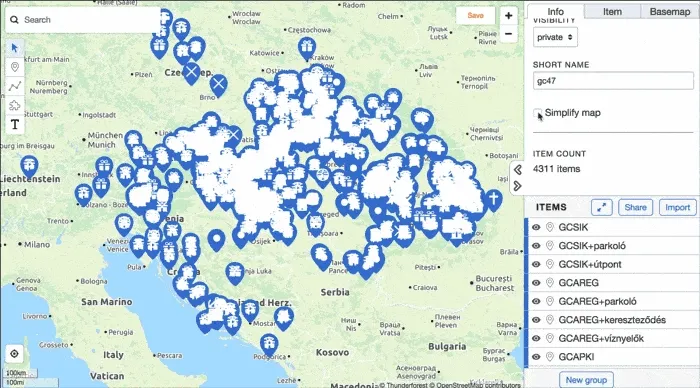The width and height of the screenshot is (700, 388).
Task: Select the GCAREG+kereszteződés group row
Action: tap(612, 320)
